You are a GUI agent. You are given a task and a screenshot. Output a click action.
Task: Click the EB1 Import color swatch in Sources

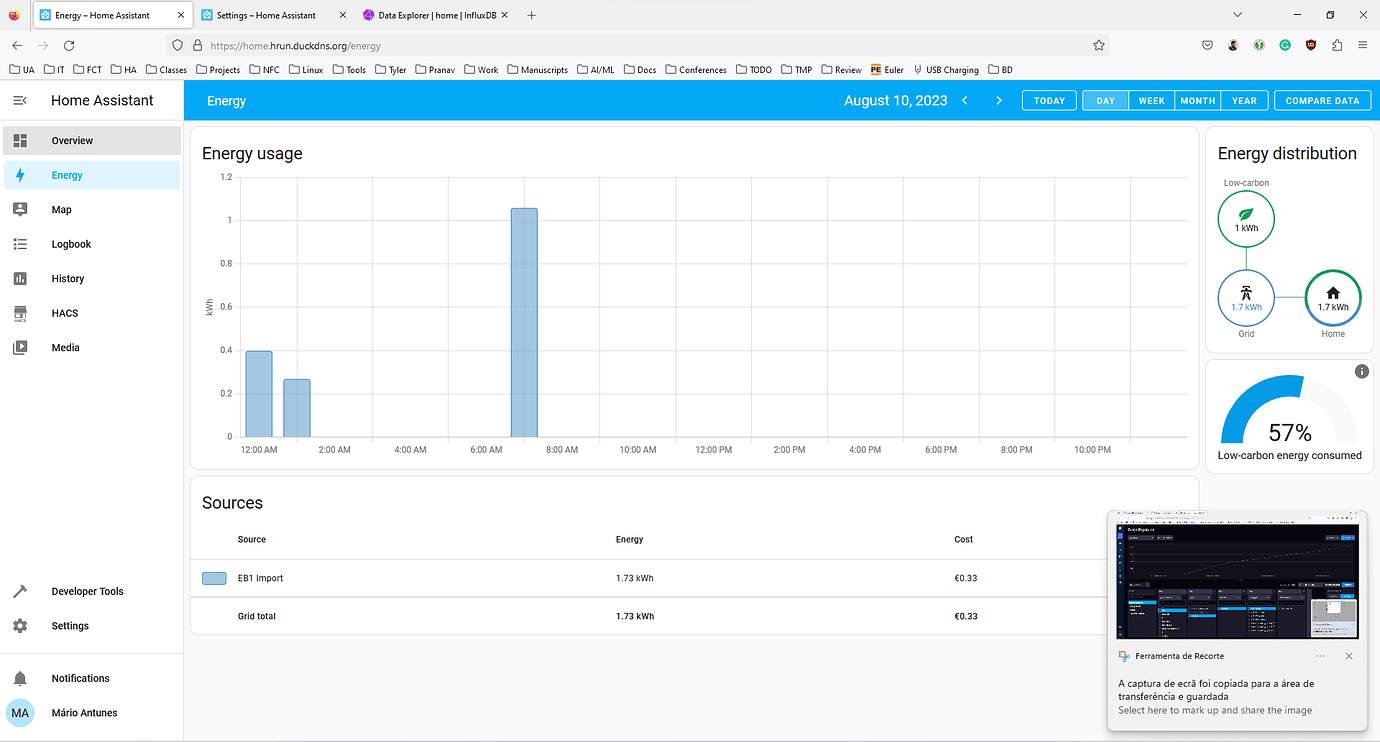click(213, 578)
